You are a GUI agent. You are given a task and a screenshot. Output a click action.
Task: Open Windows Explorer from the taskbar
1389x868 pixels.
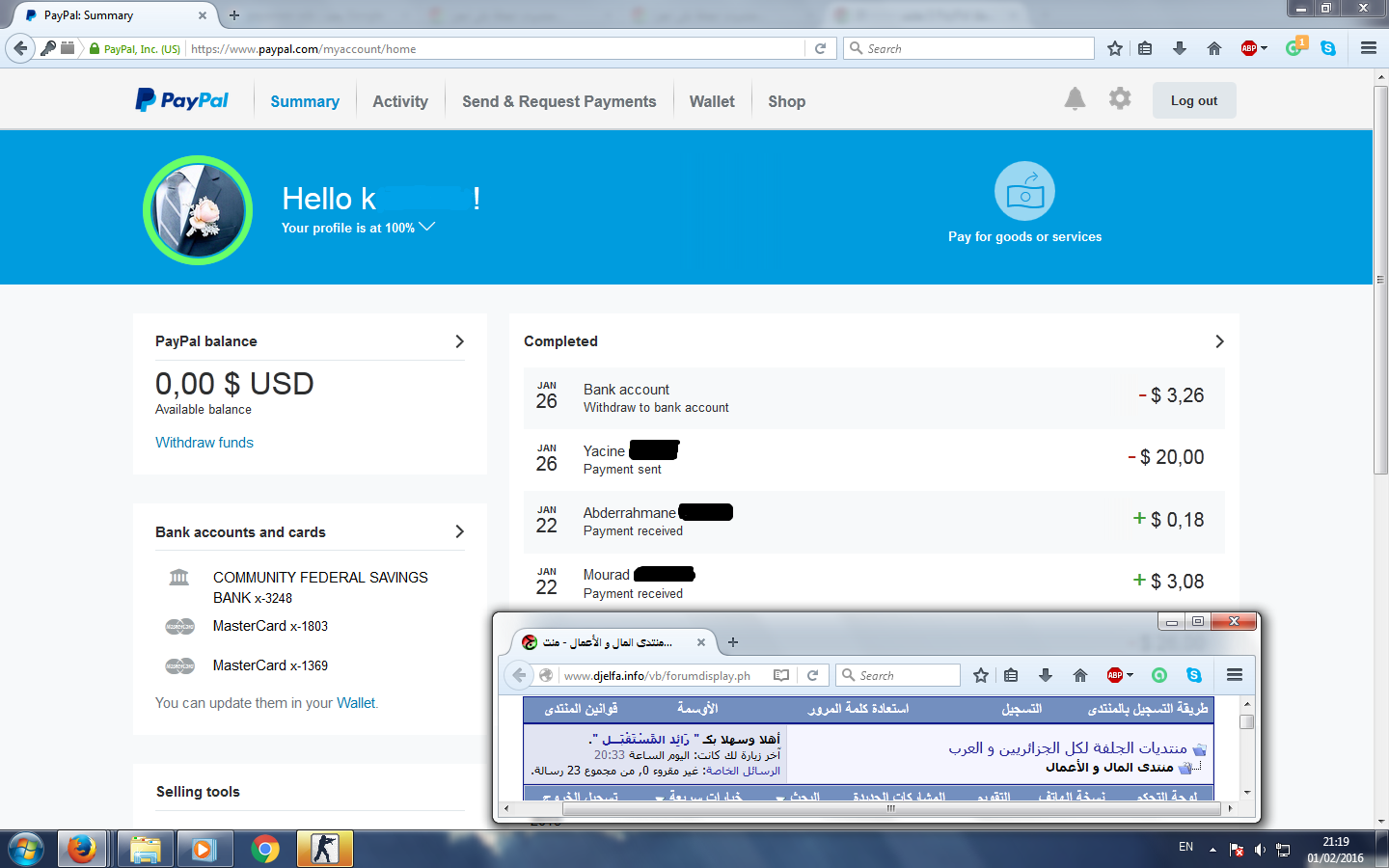[145, 850]
